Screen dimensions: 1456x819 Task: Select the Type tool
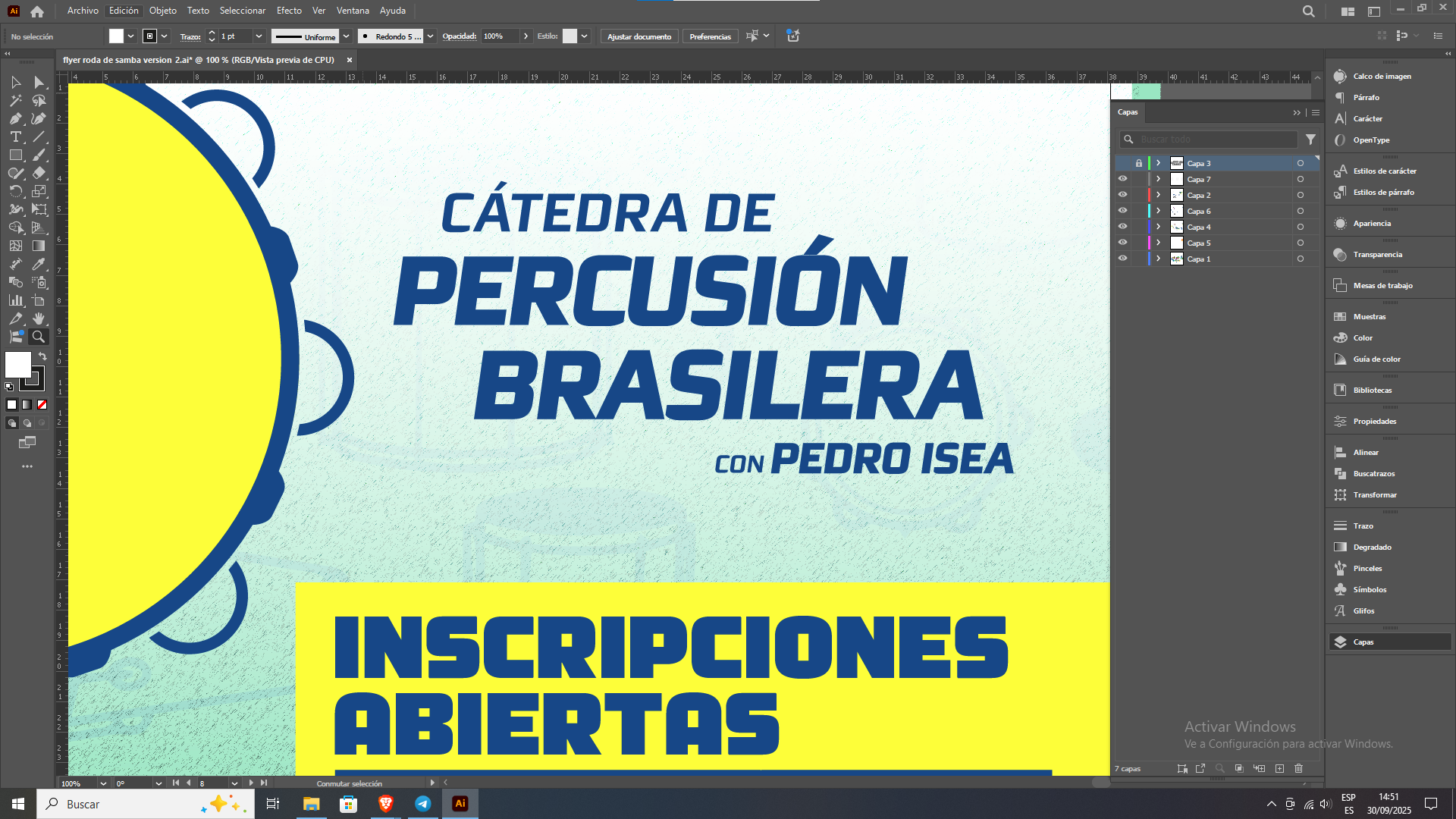(x=15, y=137)
